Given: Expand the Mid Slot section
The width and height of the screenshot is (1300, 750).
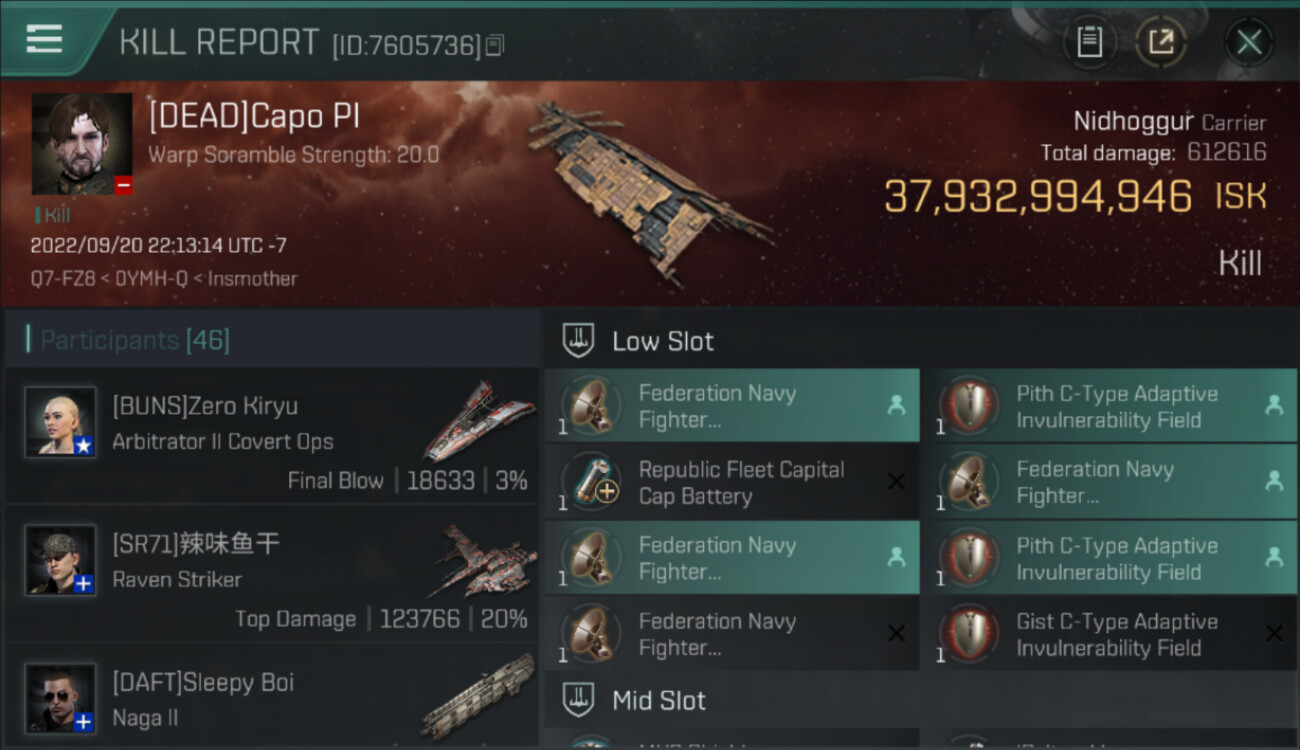Looking at the screenshot, I should pyautogui.click(x=658, y=700).
